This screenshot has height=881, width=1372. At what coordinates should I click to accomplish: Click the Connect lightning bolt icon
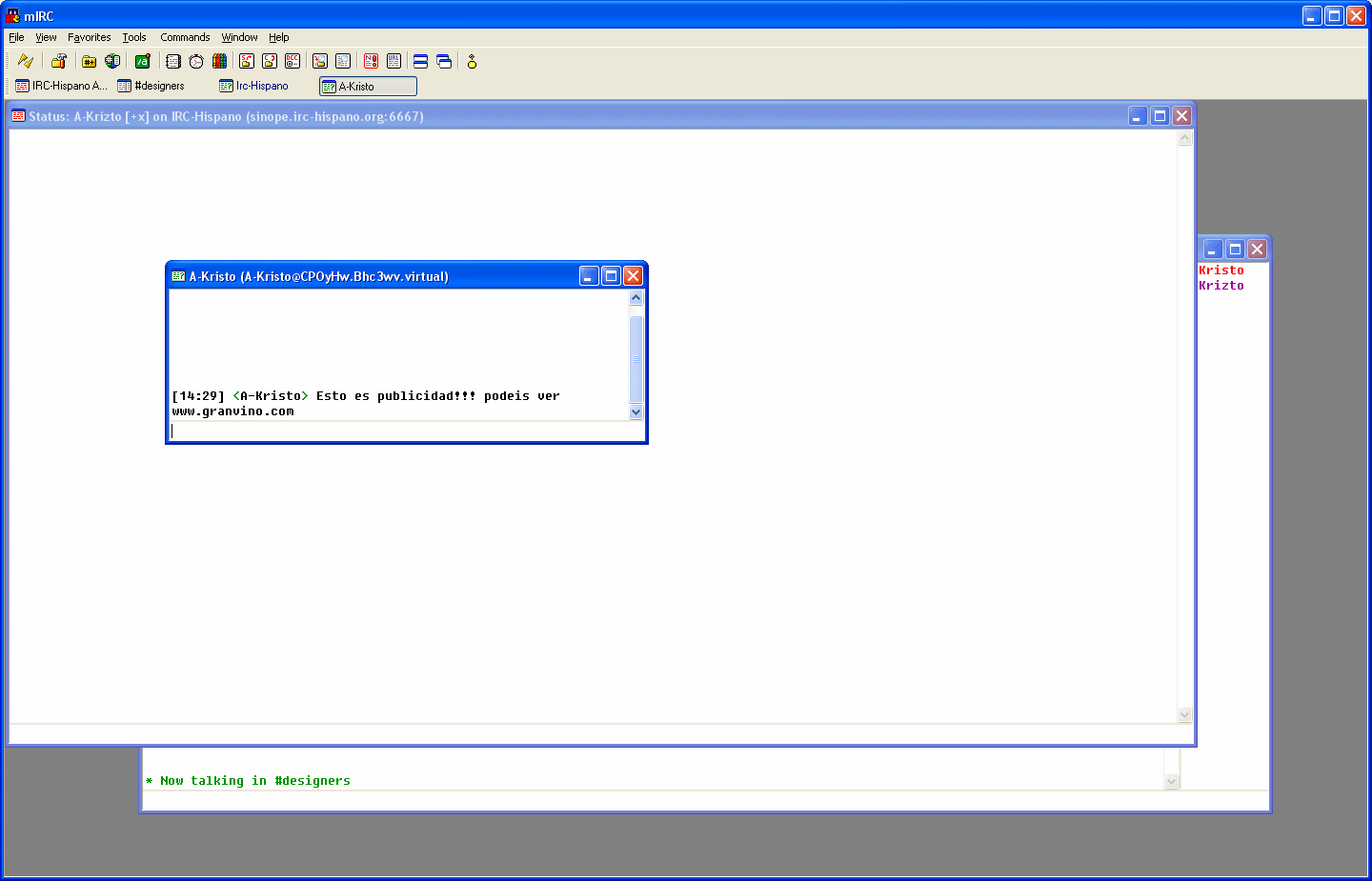(26, 61)
